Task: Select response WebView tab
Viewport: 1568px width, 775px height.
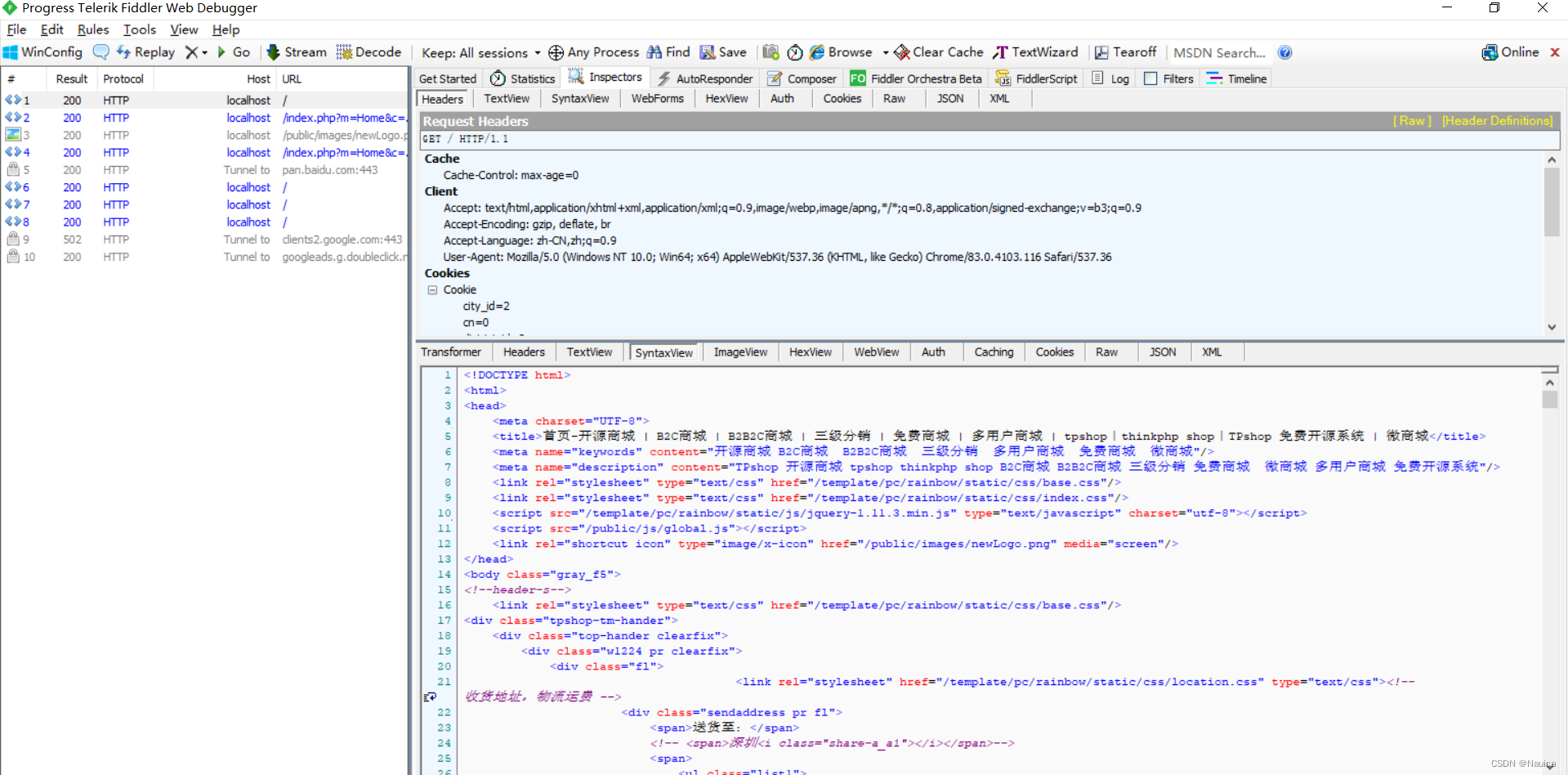Action: pos(876,352)
